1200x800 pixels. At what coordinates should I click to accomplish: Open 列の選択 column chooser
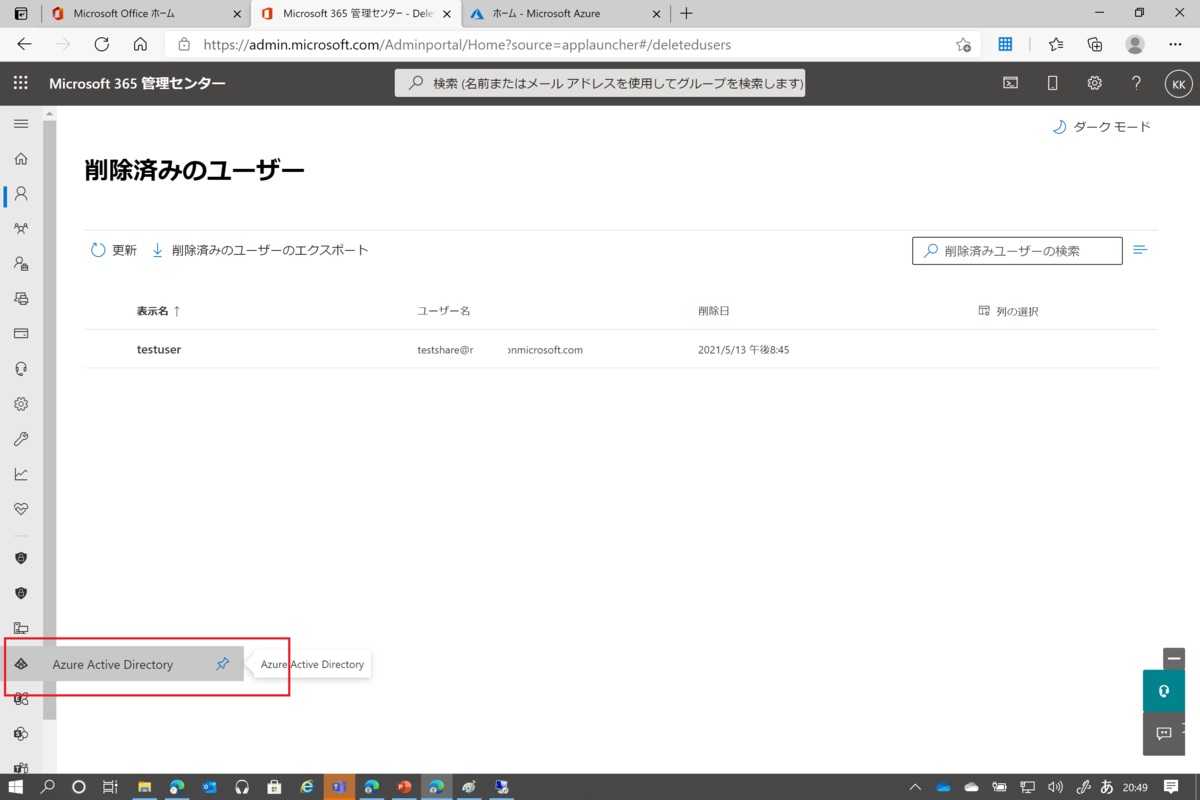coord(1008,311)
